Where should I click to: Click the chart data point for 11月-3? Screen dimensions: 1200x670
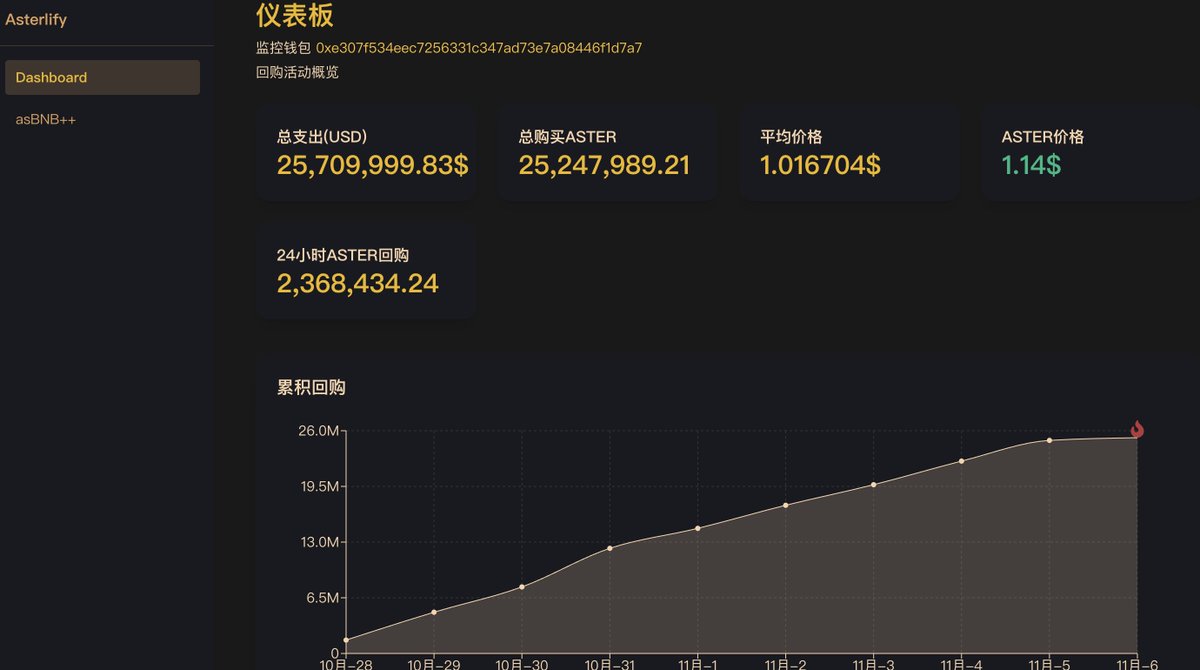tap(874, 485)
